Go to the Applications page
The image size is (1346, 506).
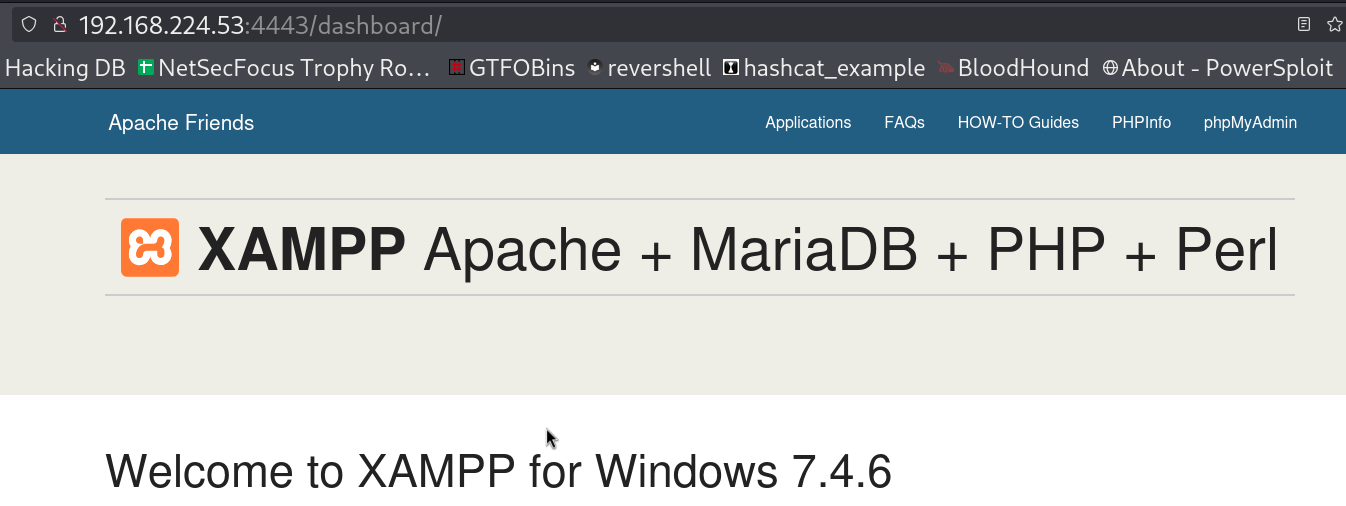coord(808,123)
